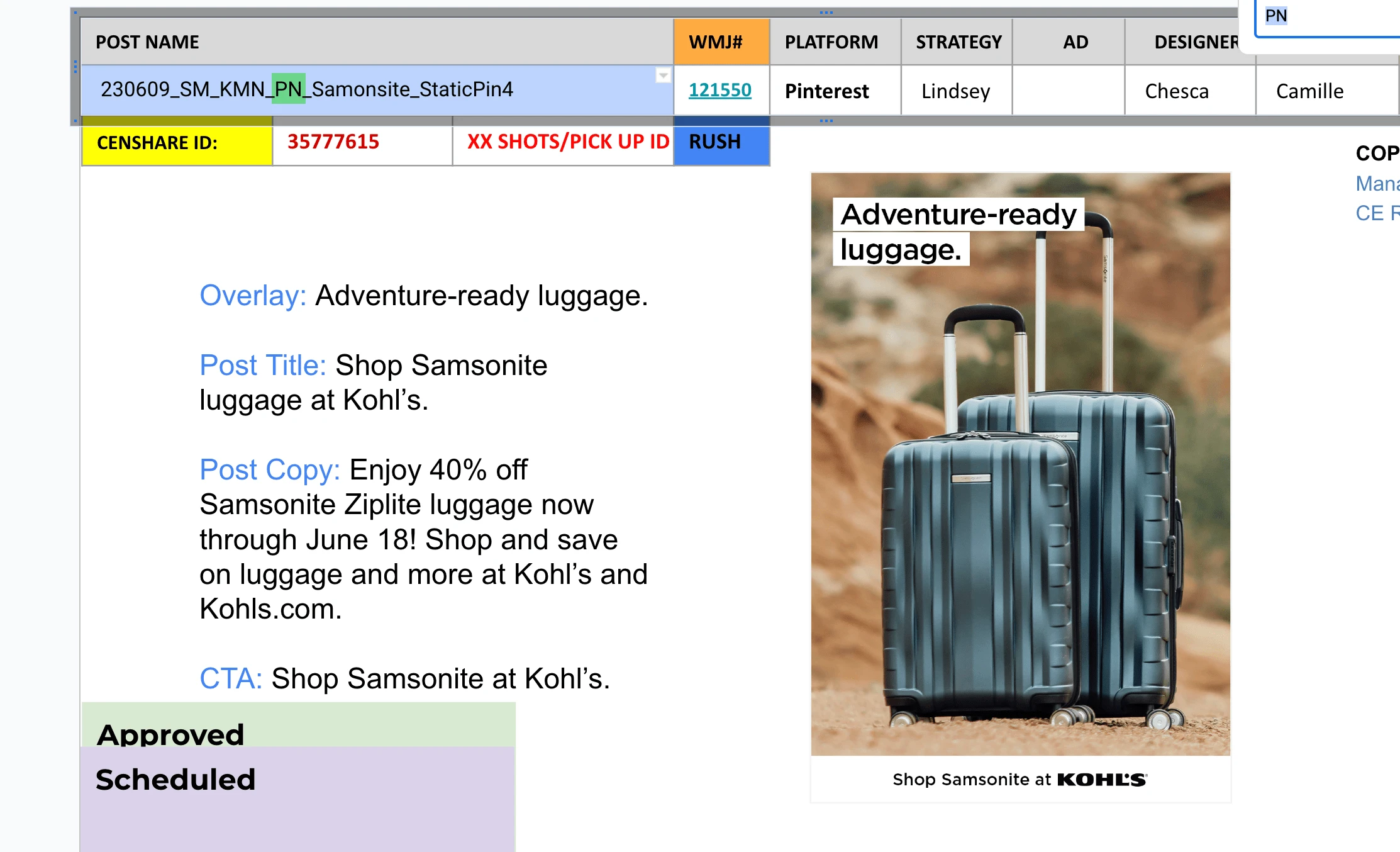Open the dropdown arrow in post name cell

click(x=663, y=76)
